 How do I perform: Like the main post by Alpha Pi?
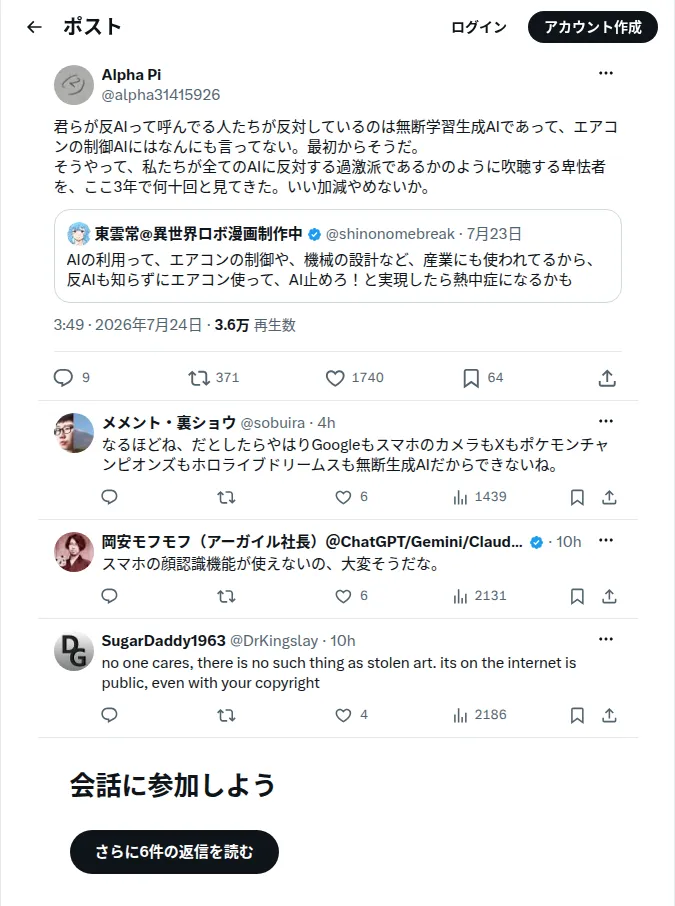tap(335, 378)
